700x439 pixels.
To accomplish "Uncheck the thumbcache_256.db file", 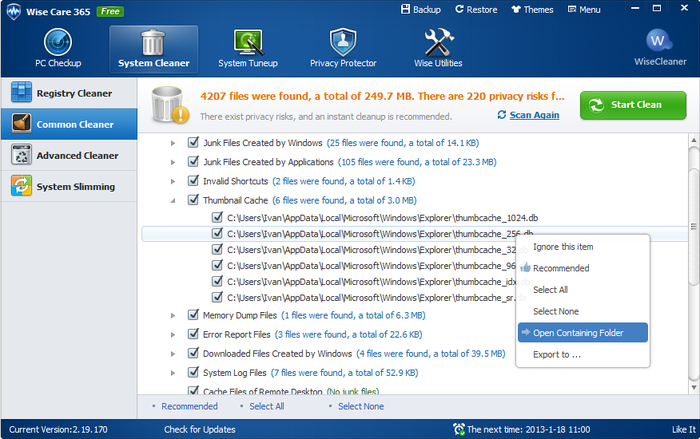I will tap(217, 233).
